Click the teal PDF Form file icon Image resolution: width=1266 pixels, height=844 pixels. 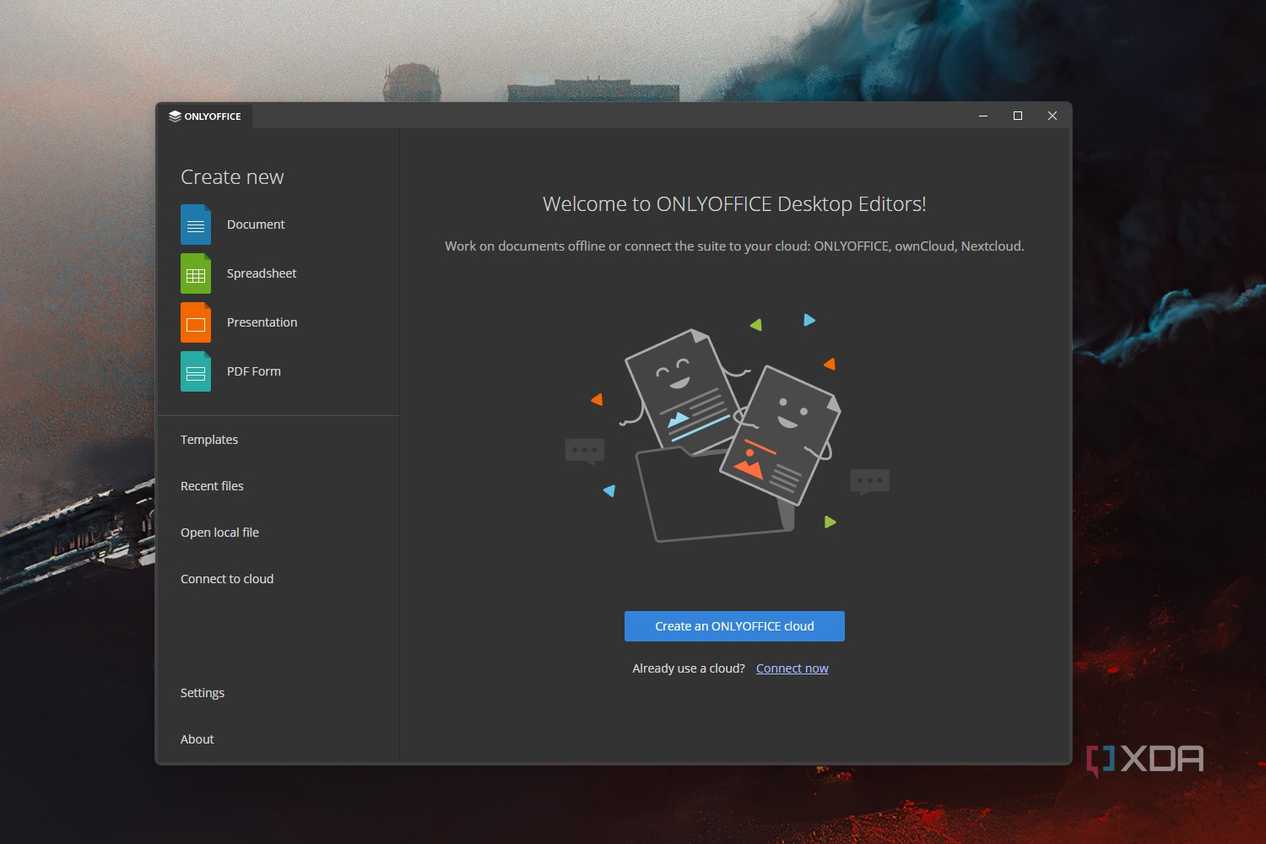click(x=196, y=372)
